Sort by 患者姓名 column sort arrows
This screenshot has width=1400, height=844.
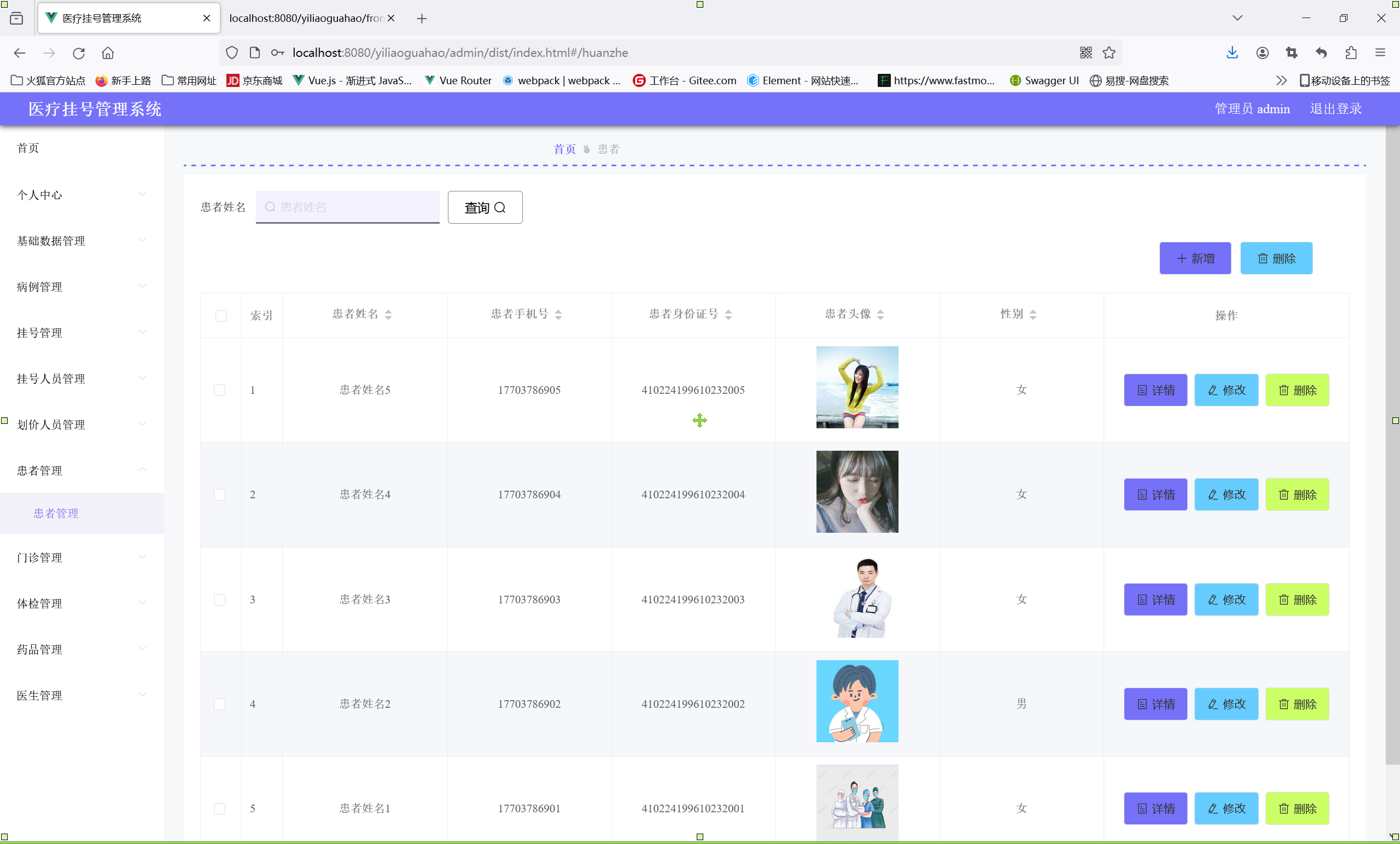(388, 315)
